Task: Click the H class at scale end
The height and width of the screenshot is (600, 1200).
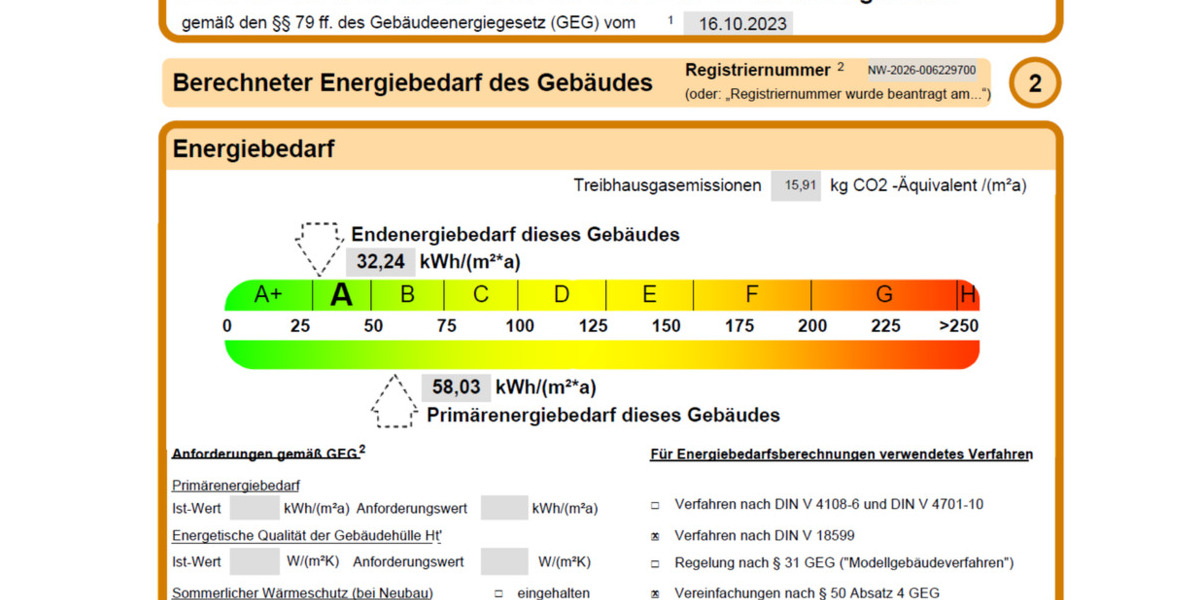Action: (x=967, y=295)
